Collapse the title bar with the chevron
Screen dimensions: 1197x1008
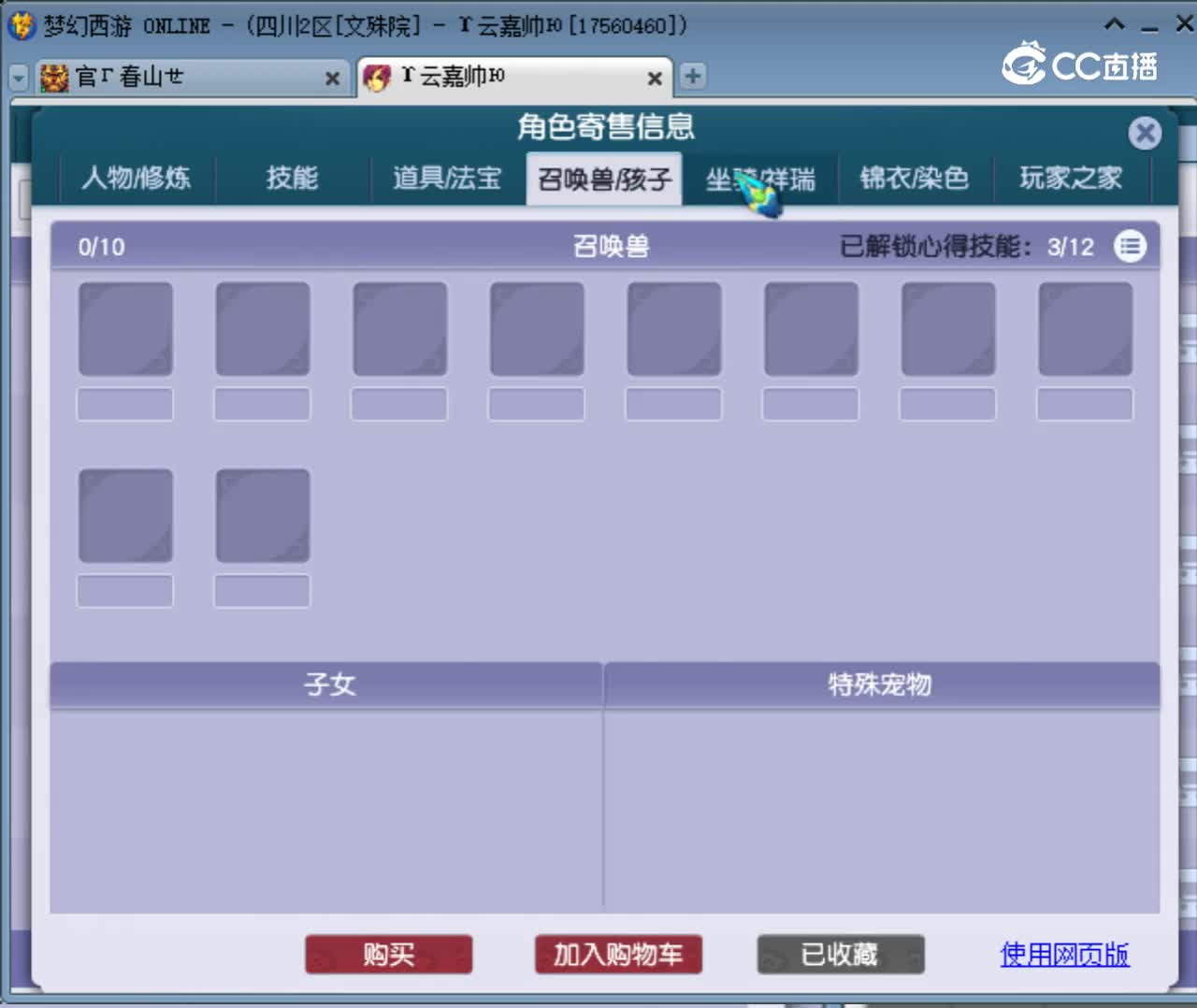point(1114,24)
